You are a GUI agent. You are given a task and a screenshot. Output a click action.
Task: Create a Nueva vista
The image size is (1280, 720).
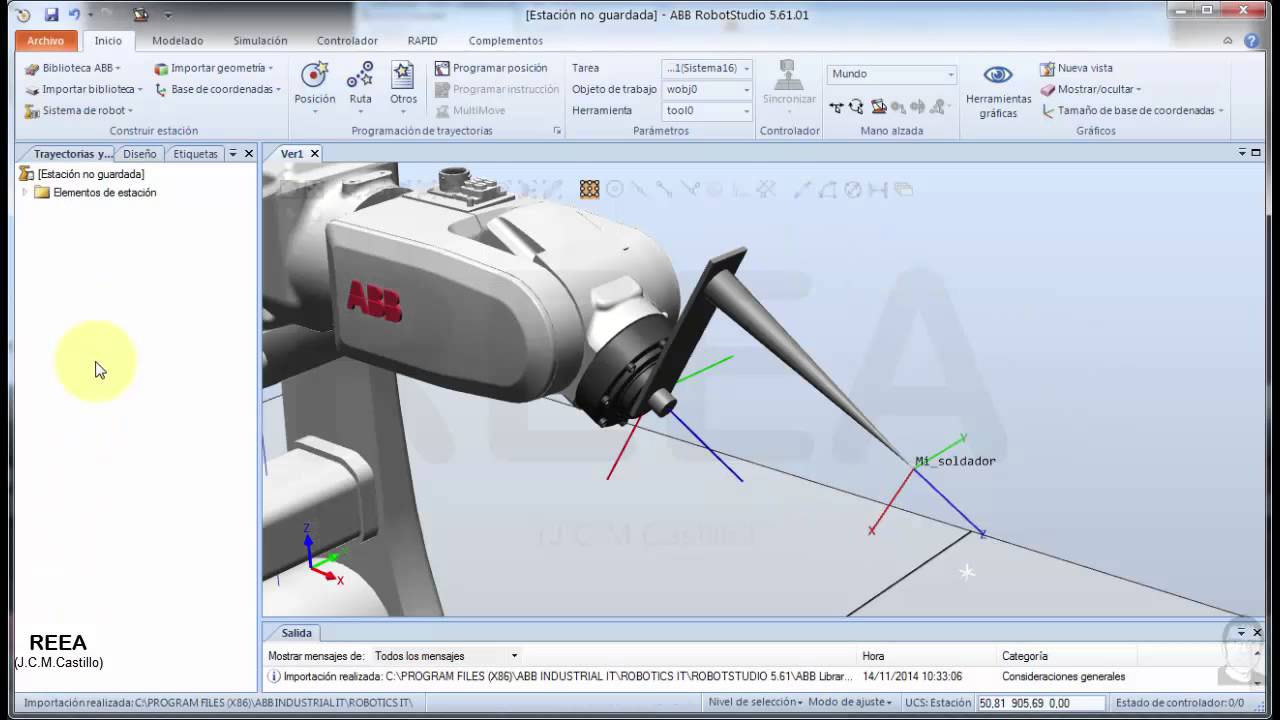(x=1076, y=68)
